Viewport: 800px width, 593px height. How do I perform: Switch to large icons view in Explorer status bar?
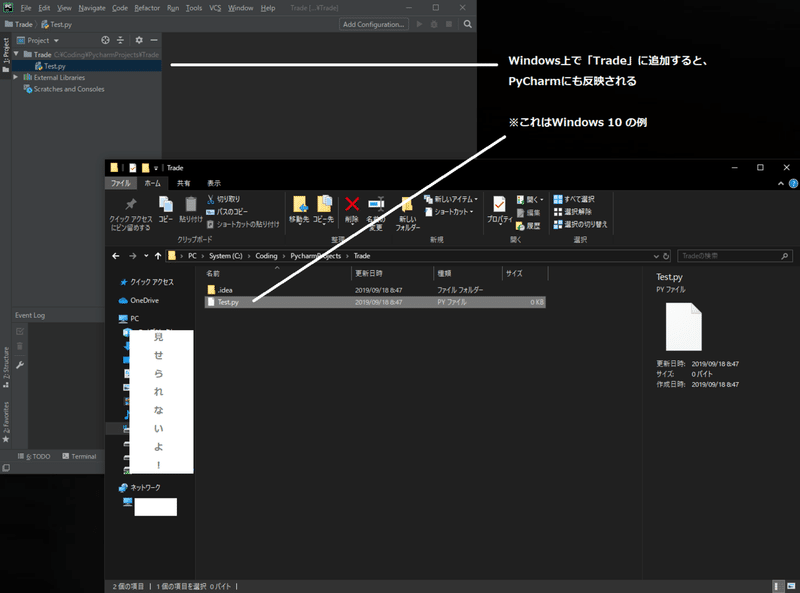[x=791, y=586]
